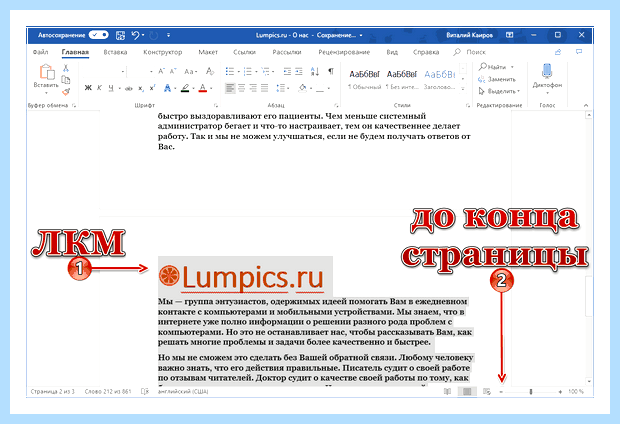Click the Вставить paste icon
The height and width of the screenshot is (424, 620).
point(47,72)
